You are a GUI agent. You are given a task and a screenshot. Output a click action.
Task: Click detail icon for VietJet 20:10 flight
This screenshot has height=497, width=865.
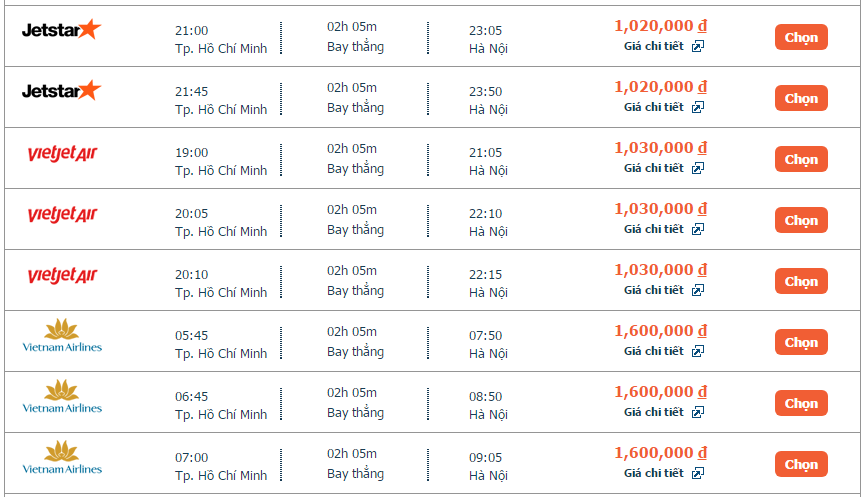(698, 290)
